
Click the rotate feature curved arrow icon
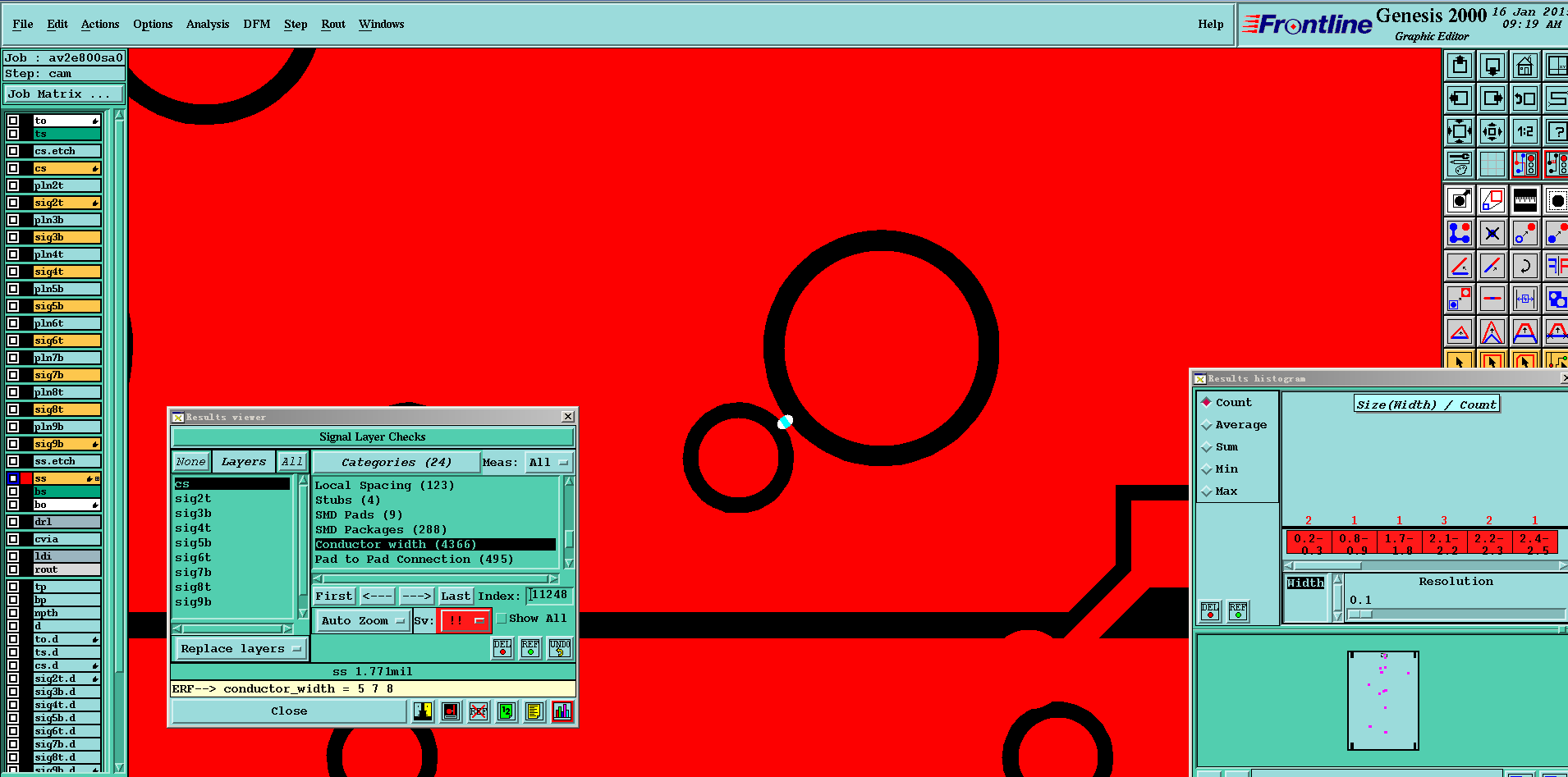tap(1524, 266)
